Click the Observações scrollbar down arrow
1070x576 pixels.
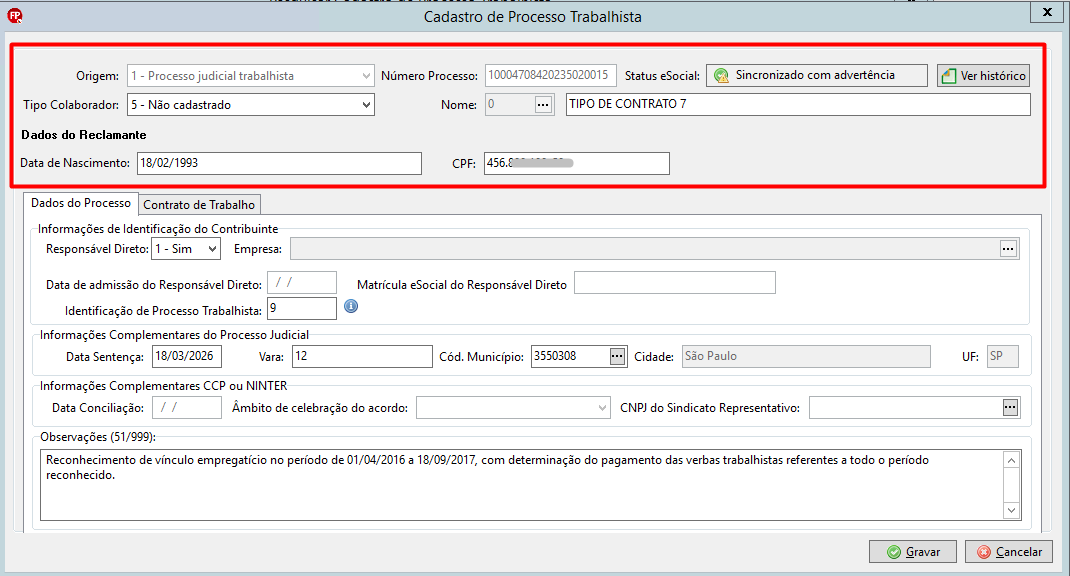(1011, 510)
